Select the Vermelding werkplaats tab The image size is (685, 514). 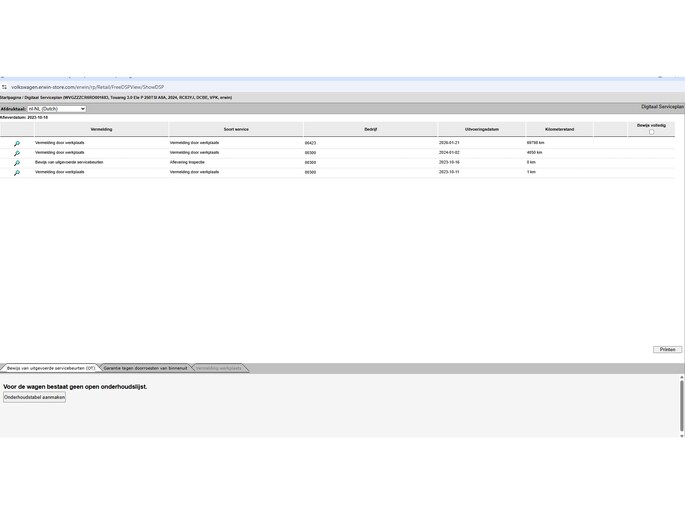(218, 368)
